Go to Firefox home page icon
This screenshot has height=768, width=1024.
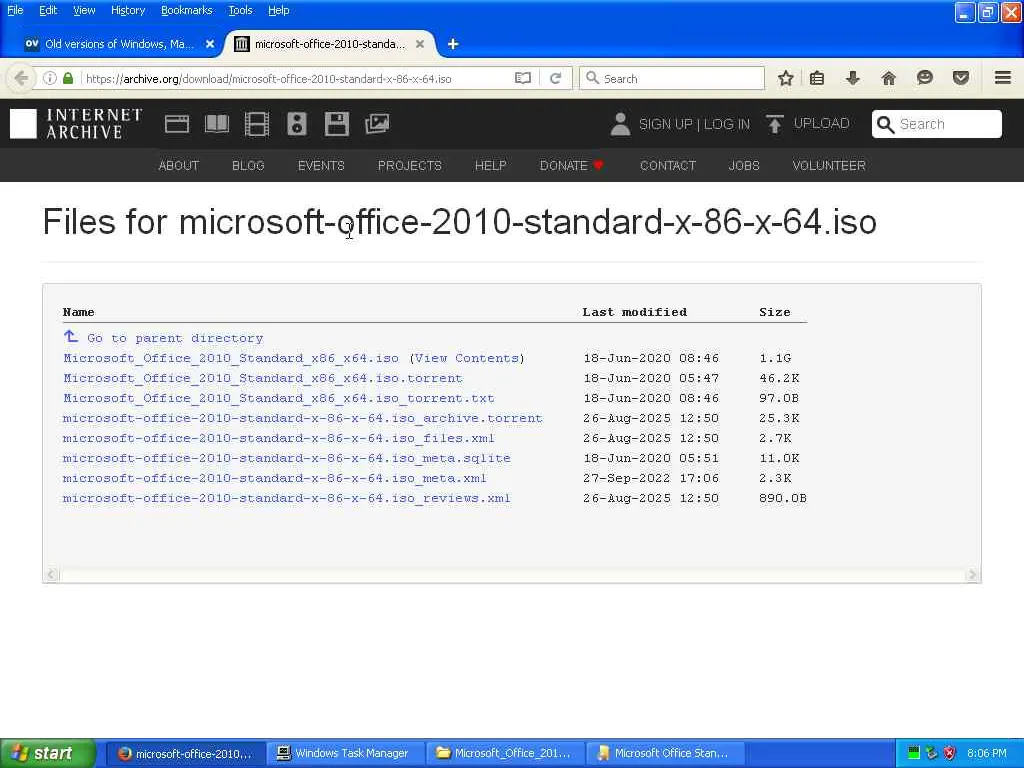[x=888, y=78]
